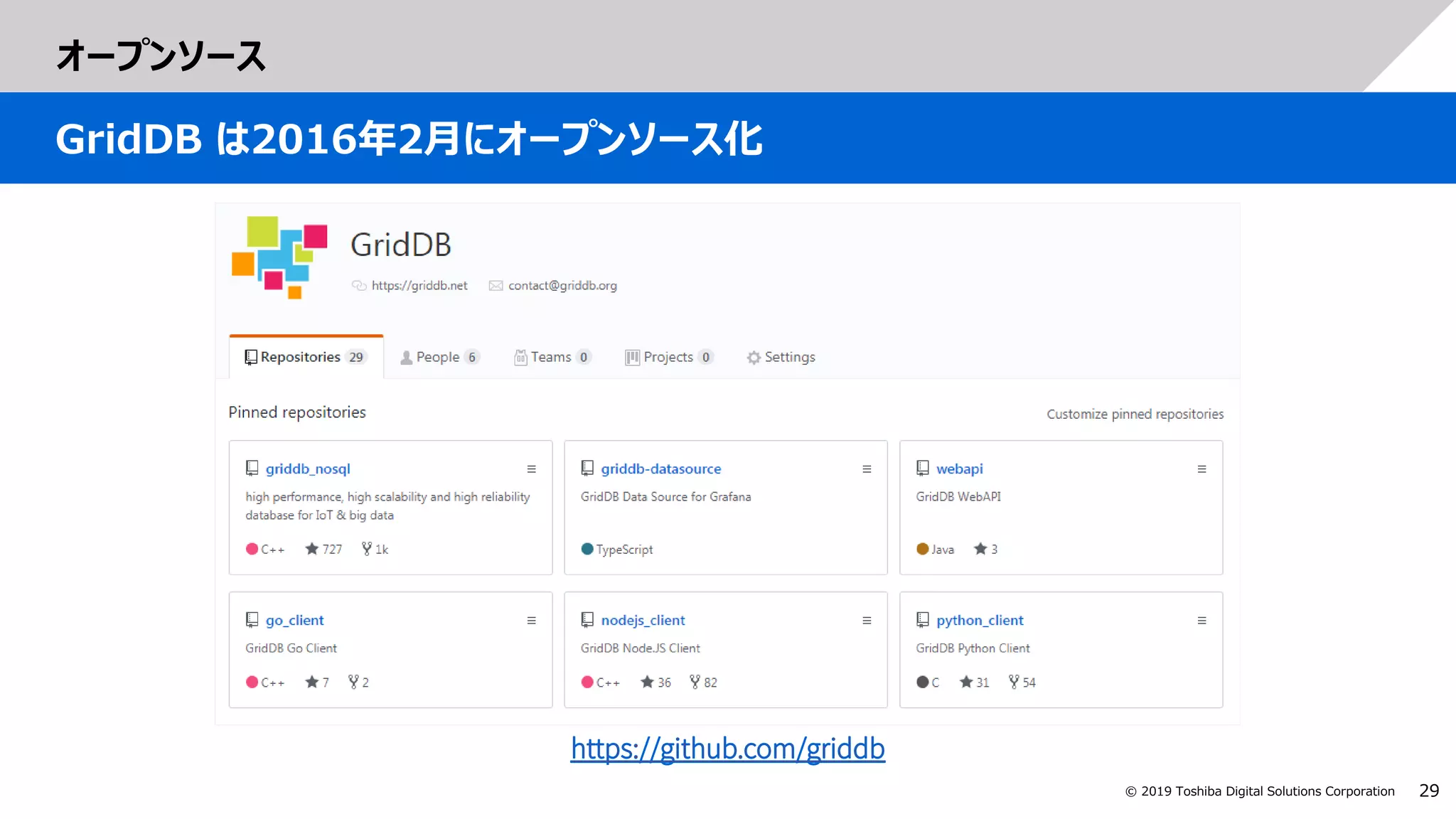Viewport: 1456px width, 819px height.
Task: Click the drag handle on go_client card
Action: tap(531, 621)
